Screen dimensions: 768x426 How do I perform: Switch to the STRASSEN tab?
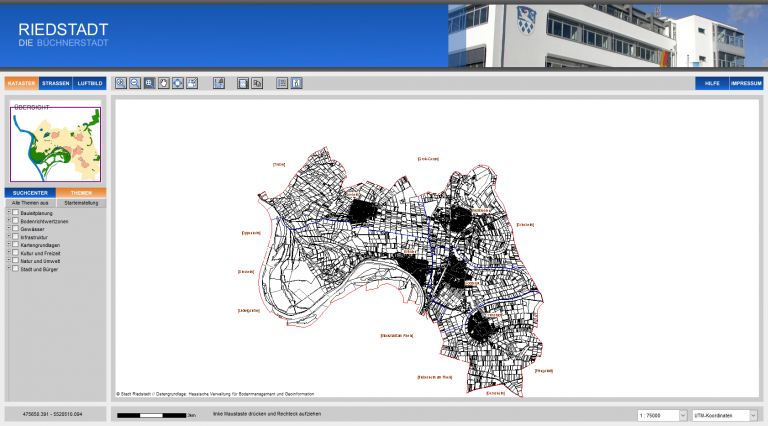click(56, 83)
